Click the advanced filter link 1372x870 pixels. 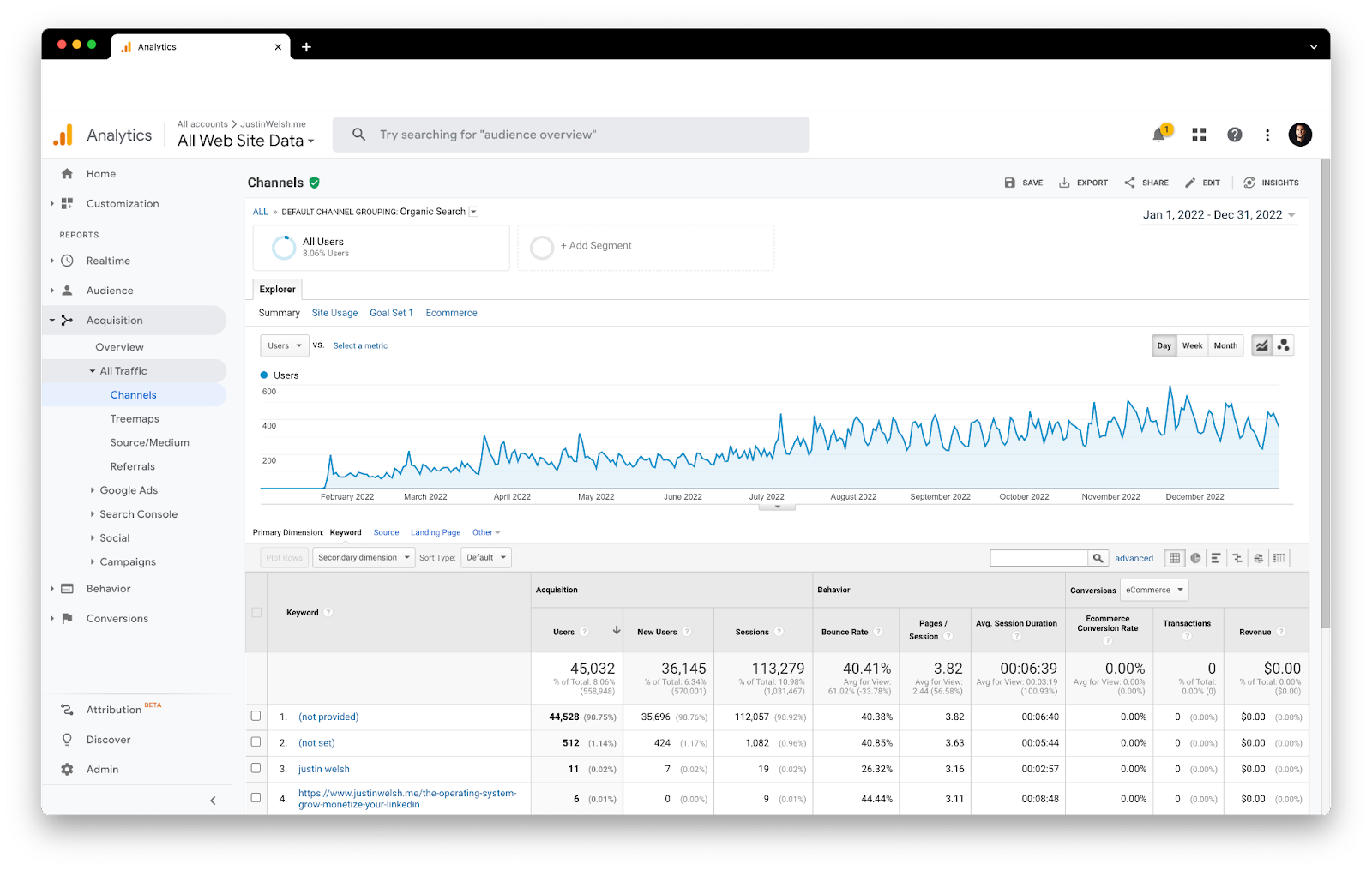[x=1134, y=558]
